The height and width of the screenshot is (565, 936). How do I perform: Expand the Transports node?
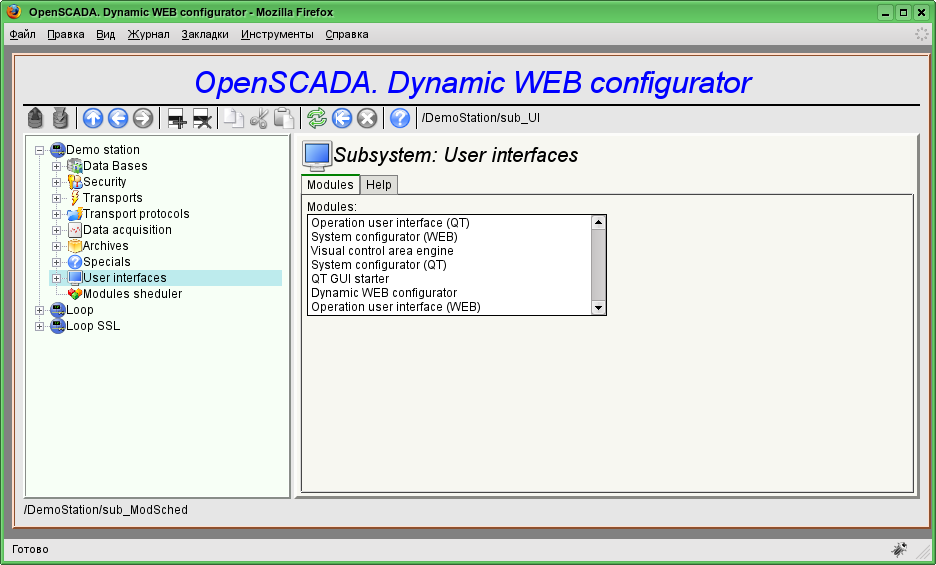[x=56, y=198]
